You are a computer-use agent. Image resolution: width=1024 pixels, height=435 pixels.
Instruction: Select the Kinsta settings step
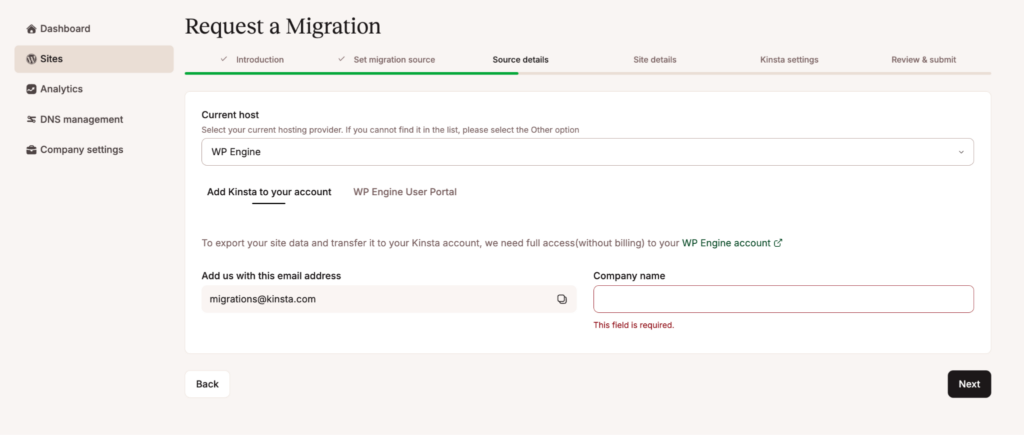tap(789, 59)
